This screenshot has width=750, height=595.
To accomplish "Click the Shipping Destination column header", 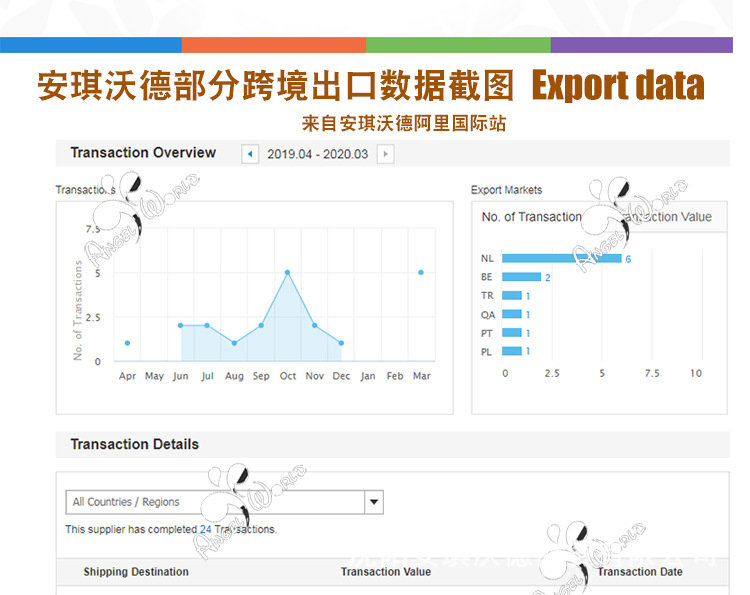I will [x=136, y=572].
